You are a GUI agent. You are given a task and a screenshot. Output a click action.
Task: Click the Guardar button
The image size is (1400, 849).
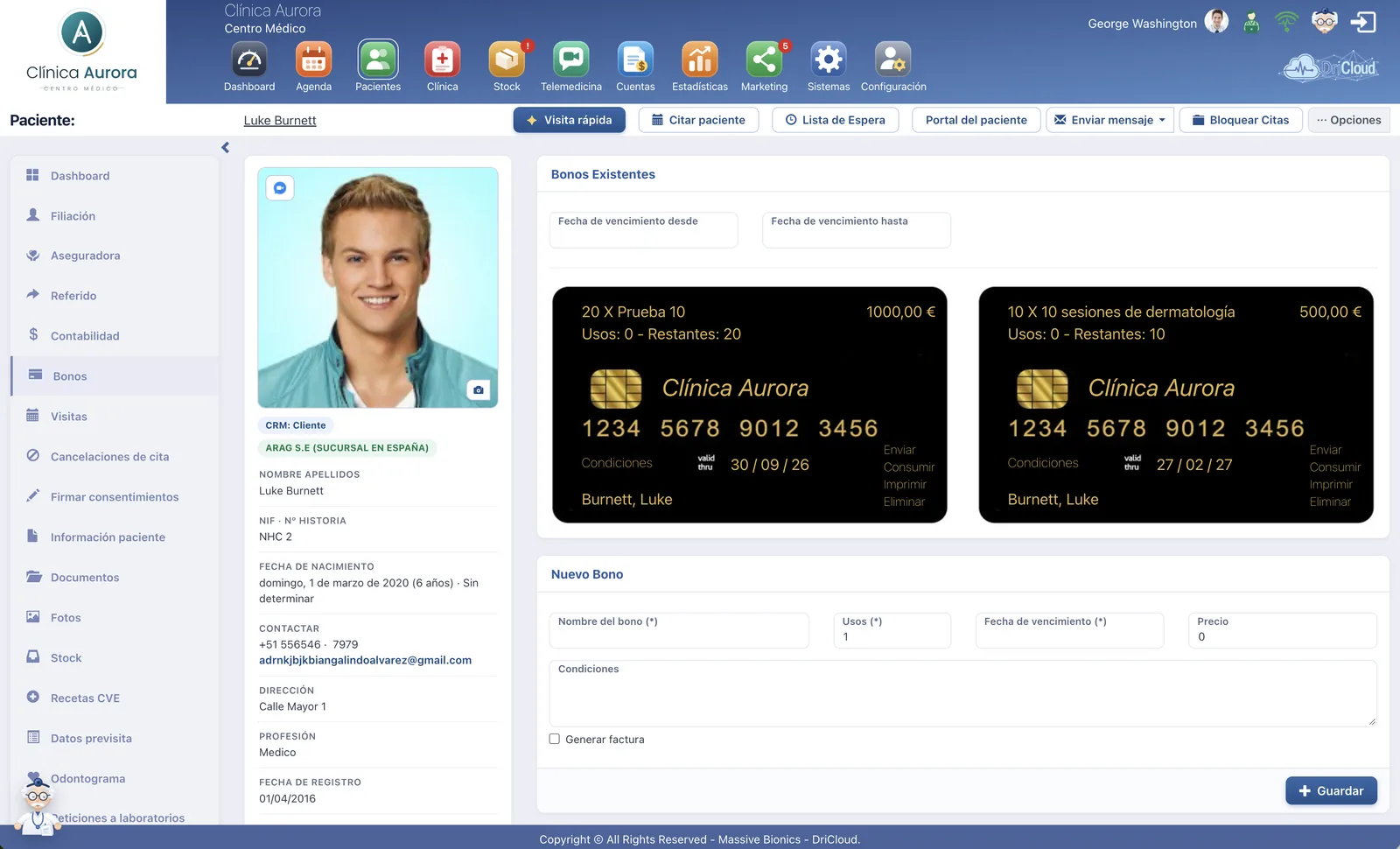tap(1331, 790)
